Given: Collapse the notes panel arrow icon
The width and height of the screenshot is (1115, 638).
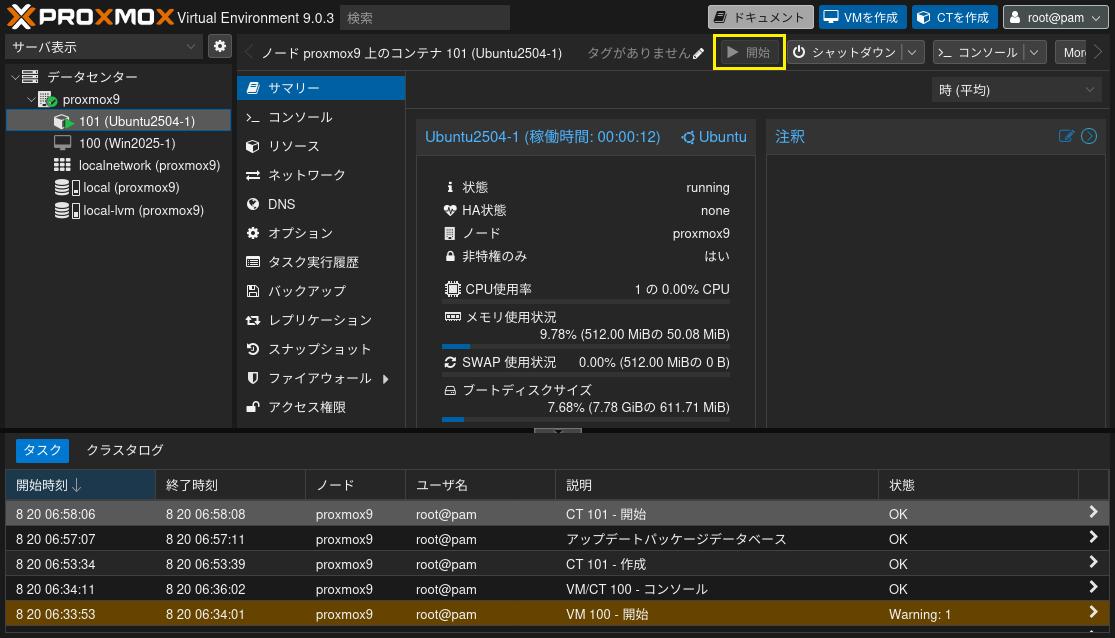Looking at the screenshot, I should pyautogui.click(x=1089, y=136).
